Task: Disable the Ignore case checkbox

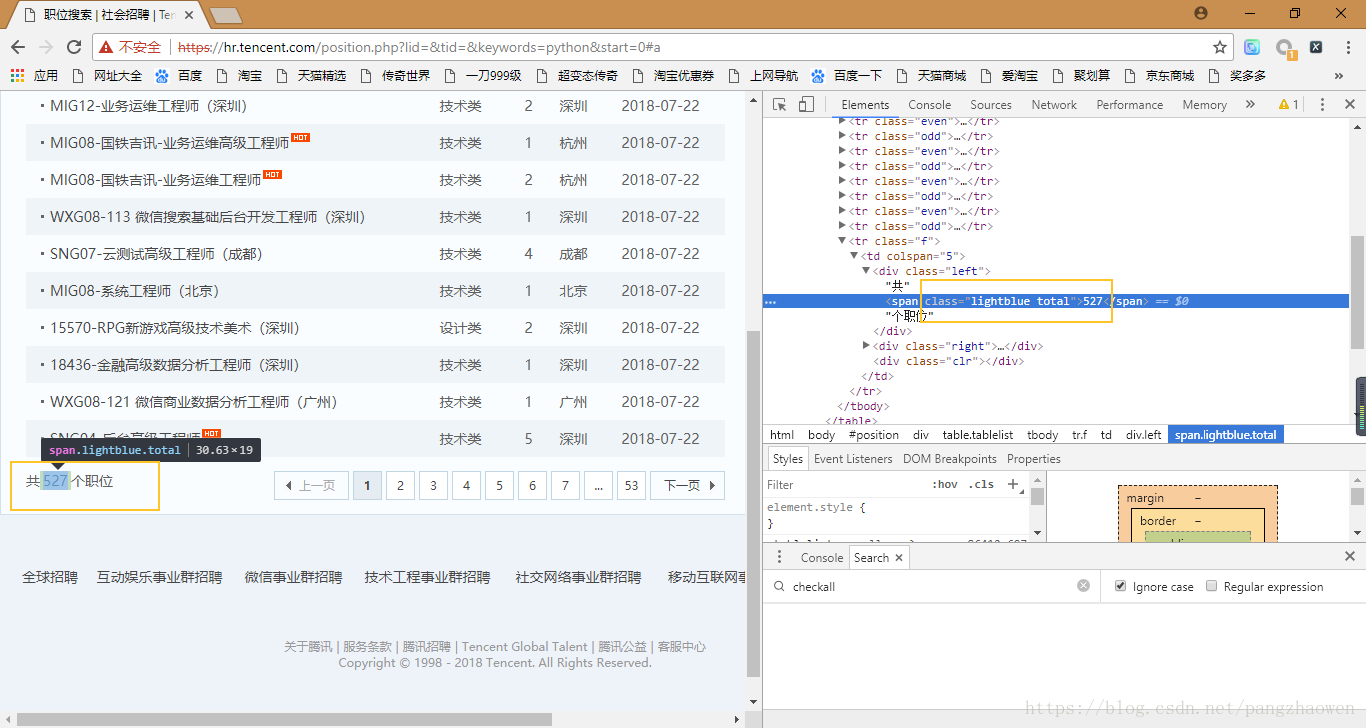Action: coord(1121,586)
